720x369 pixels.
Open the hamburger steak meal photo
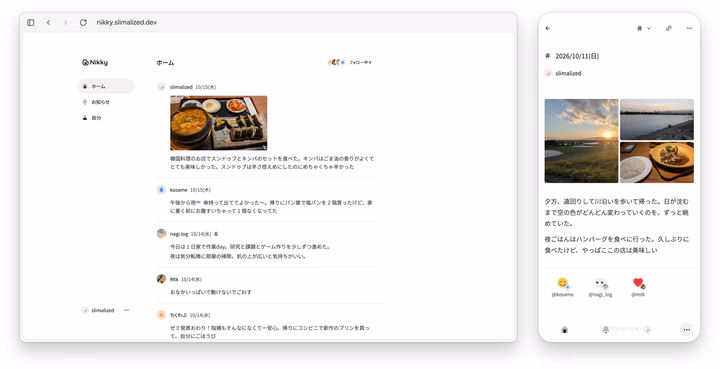click(657, 162)
